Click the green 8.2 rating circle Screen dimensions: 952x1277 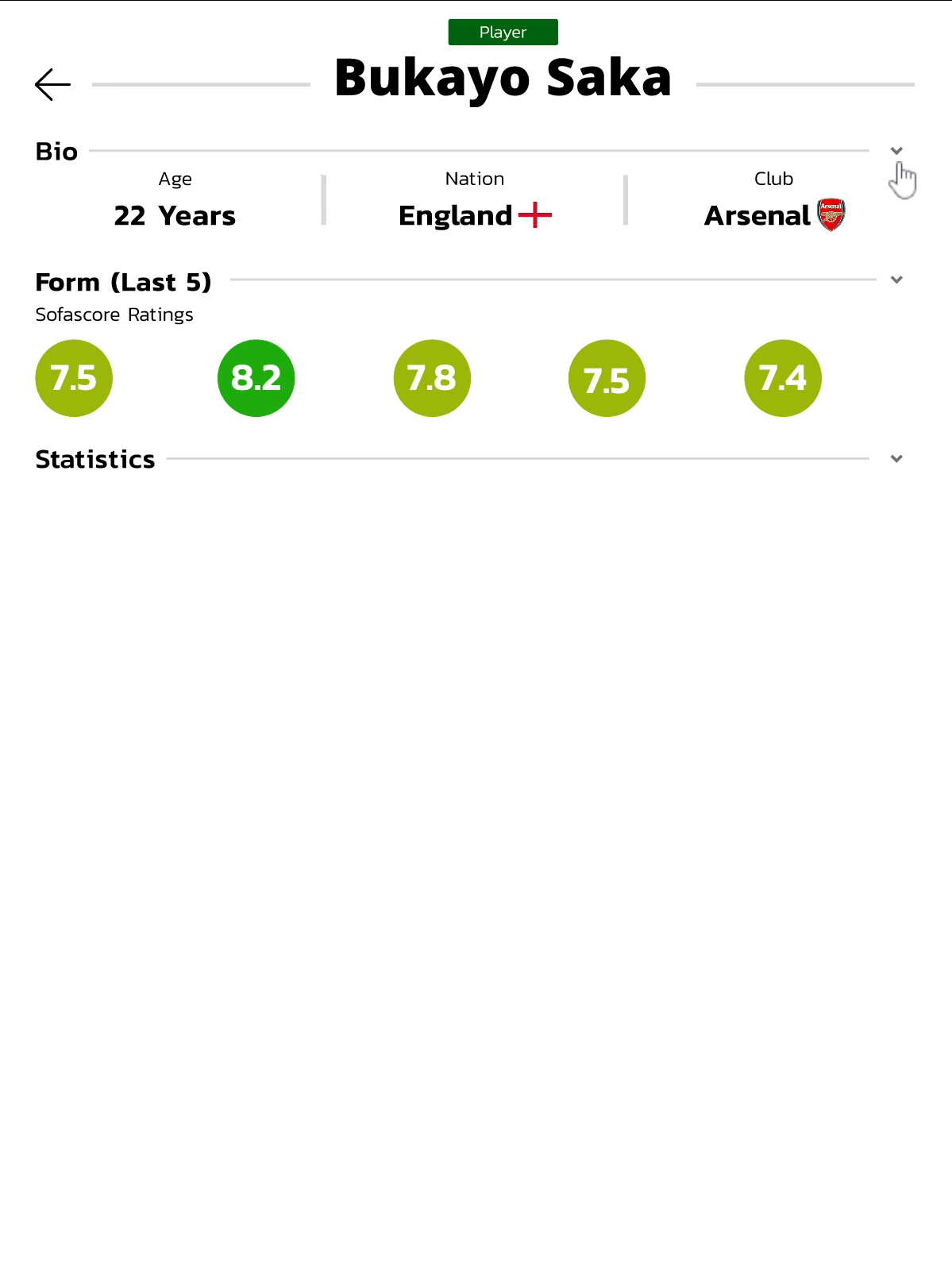point(256,378)
